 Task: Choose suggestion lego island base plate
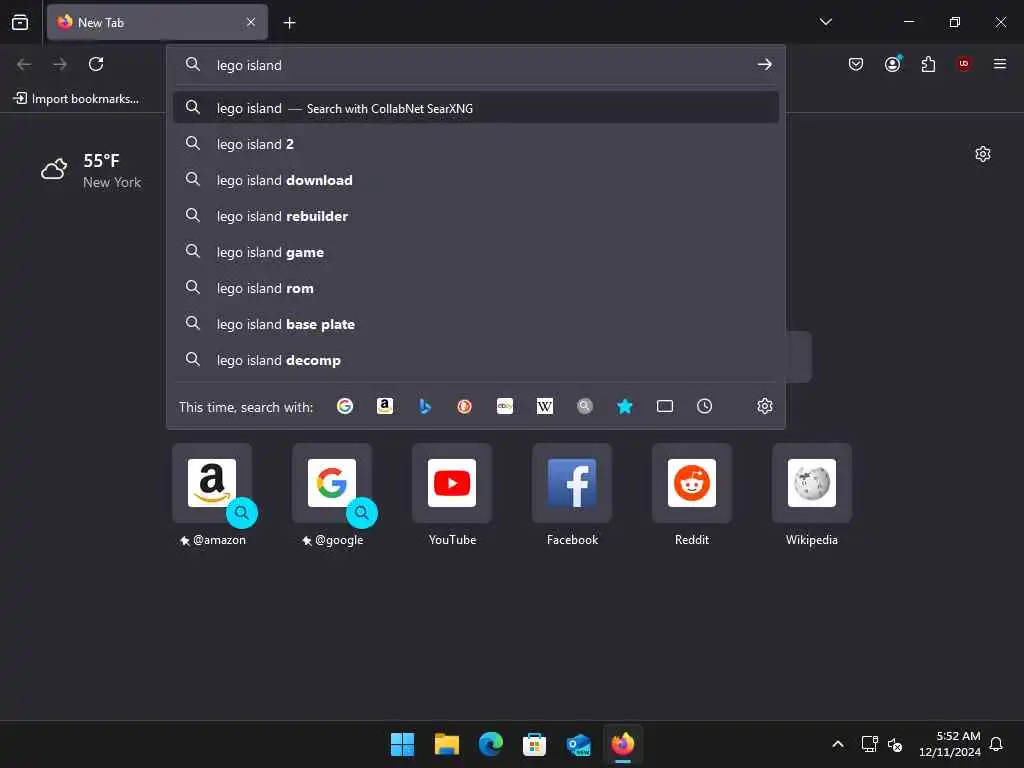click(x=476, y=324)
